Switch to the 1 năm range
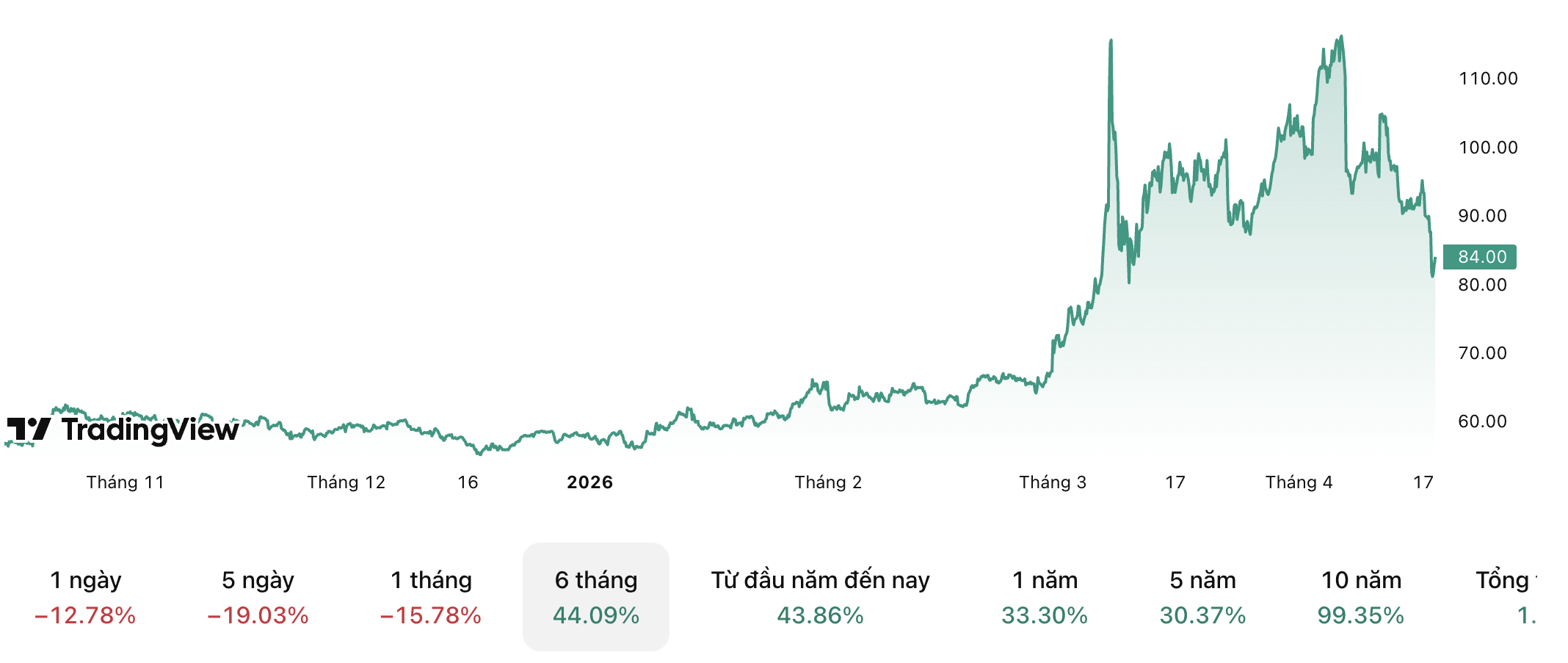The width and height of the screenshot is (1568, 663). [1045, 597]
